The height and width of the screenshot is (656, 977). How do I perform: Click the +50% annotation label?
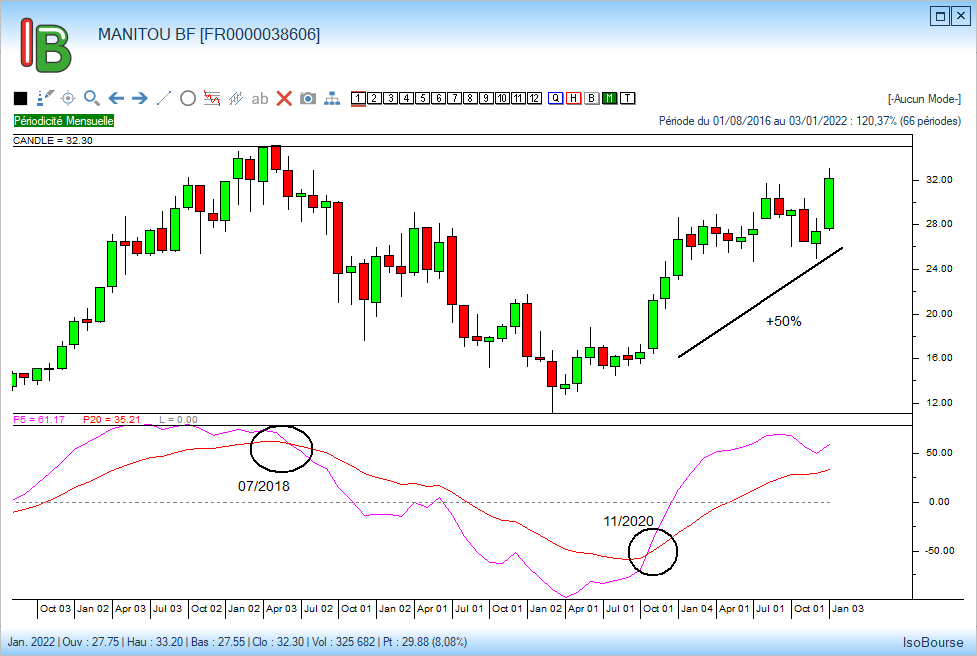784,321
